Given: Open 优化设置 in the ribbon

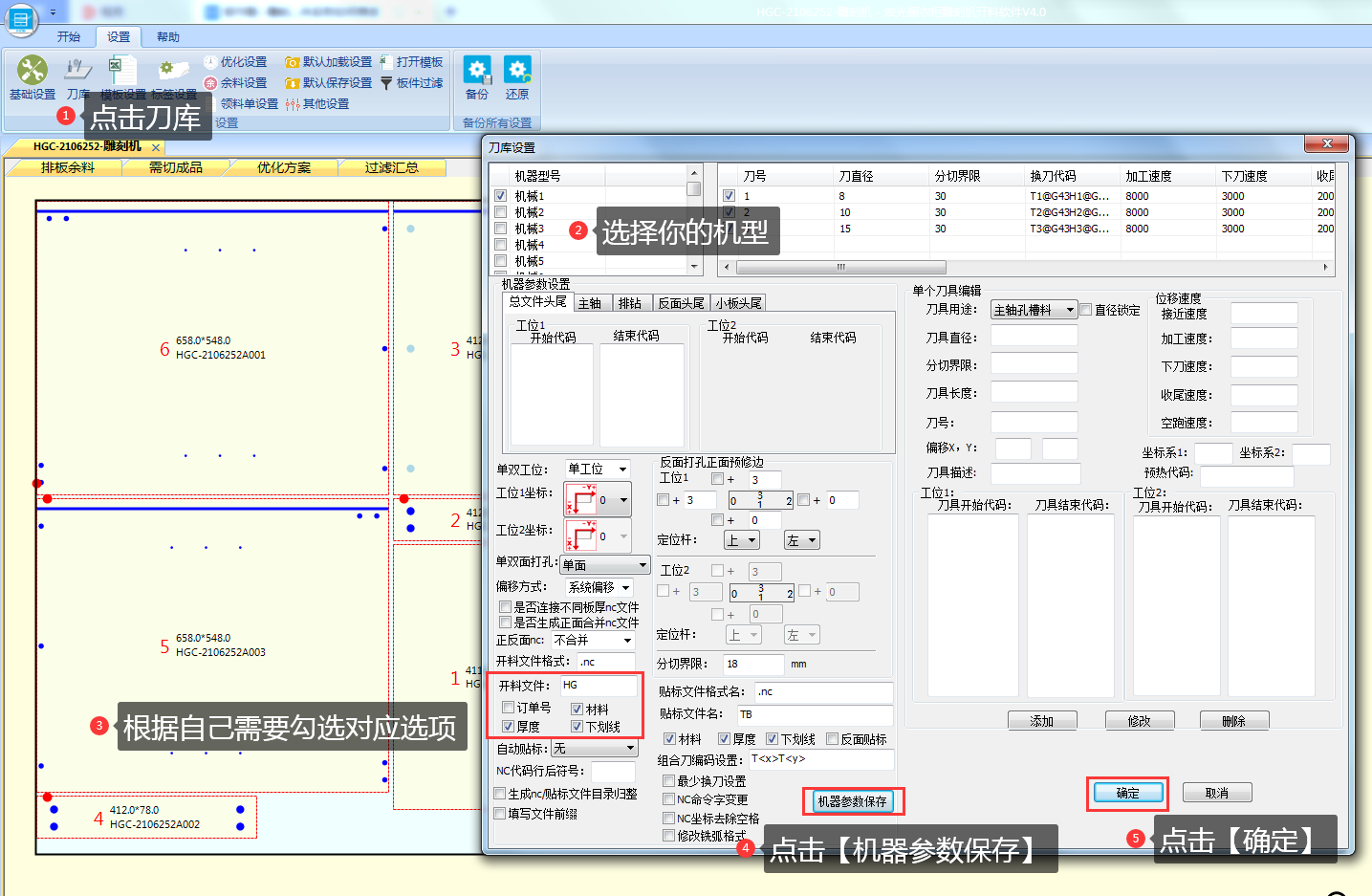Looking at the screenshot, I should [235, 62].
